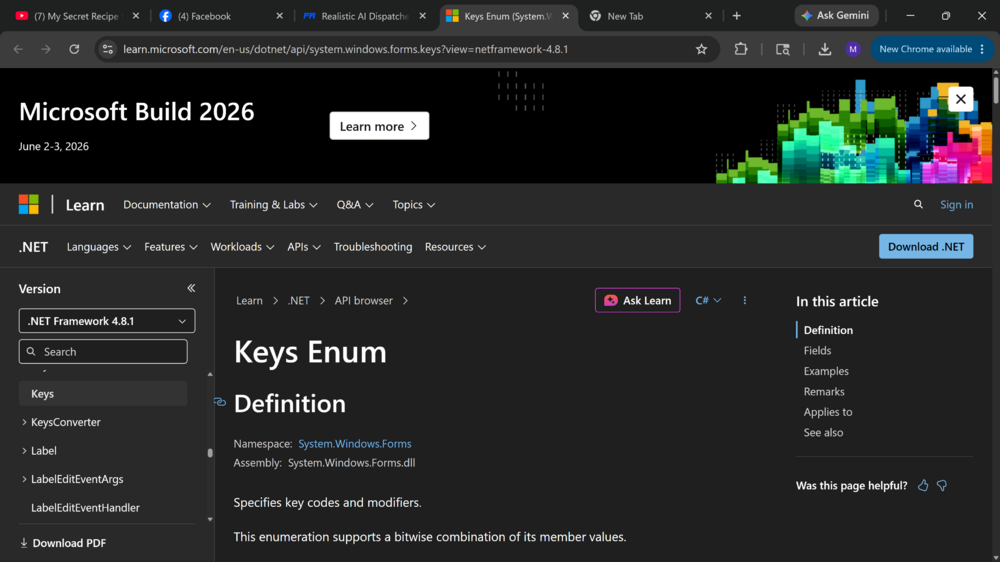Reload the page with the refresh icon
Screen dimensions: 1000x562
(x=74, y=49)
